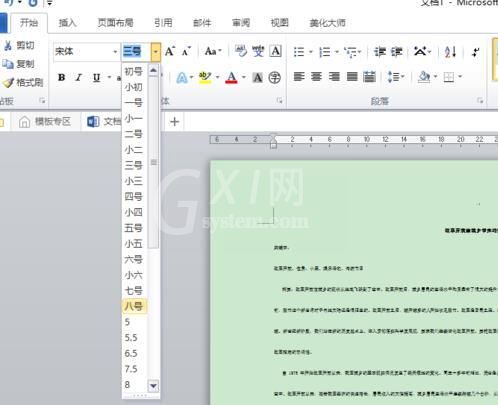
Task: Click the Asian Layout icon
Action: pos(420,52)
